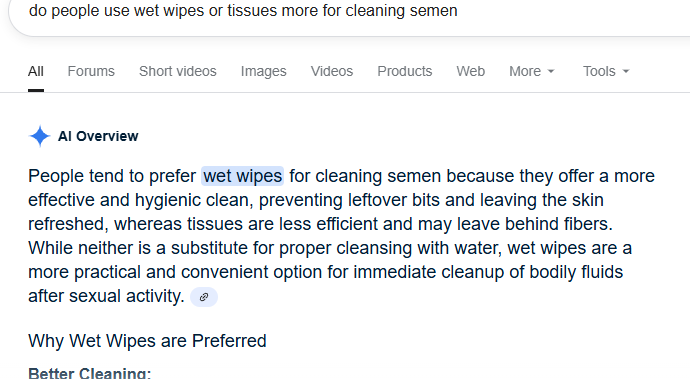The height and width of the screenshot is (379, 690).
Task: Open the source link chip icon
Action: 204,297
